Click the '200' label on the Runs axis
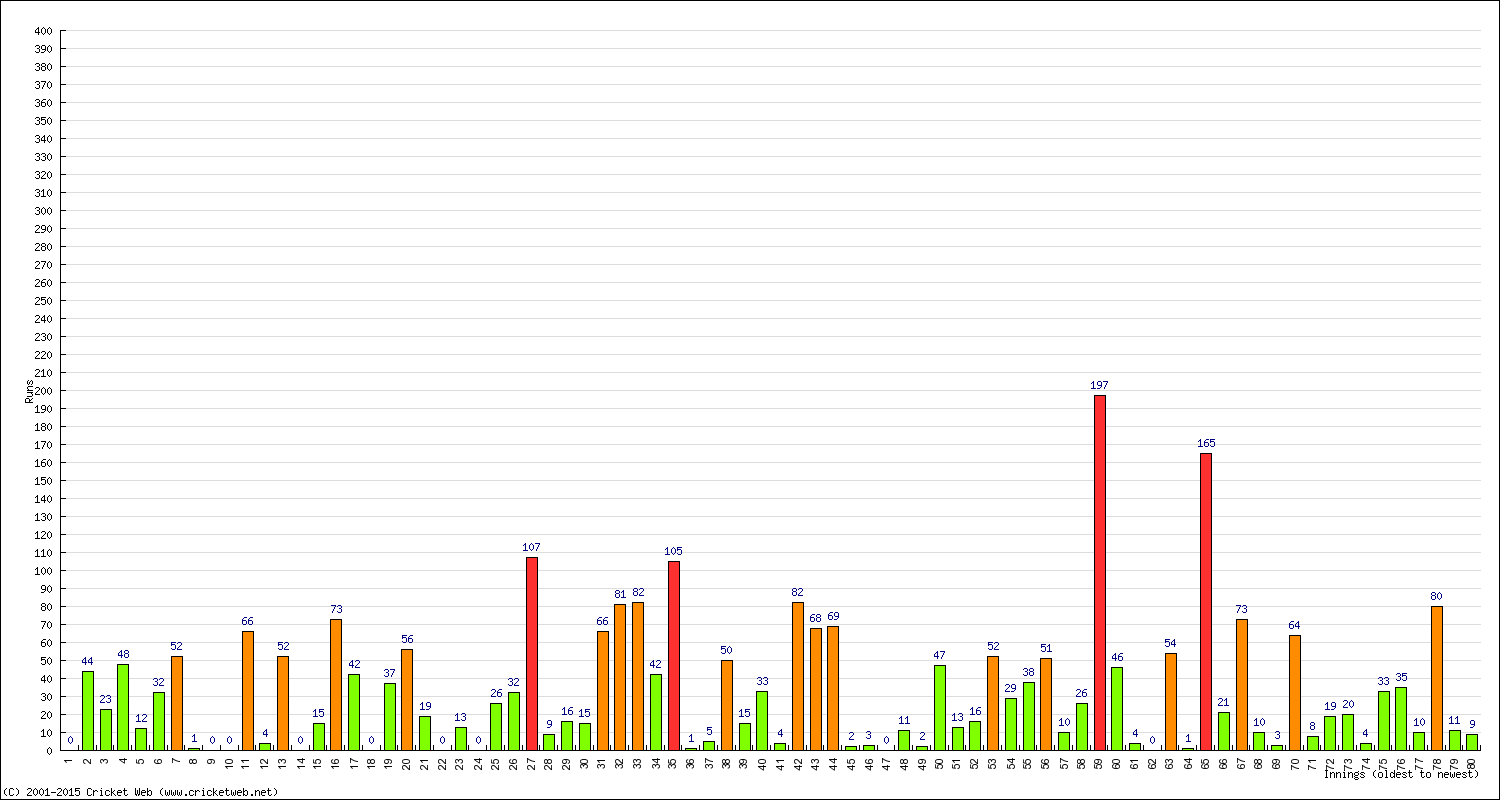This screenshot has width=1500, height=800. pos(42,391)
